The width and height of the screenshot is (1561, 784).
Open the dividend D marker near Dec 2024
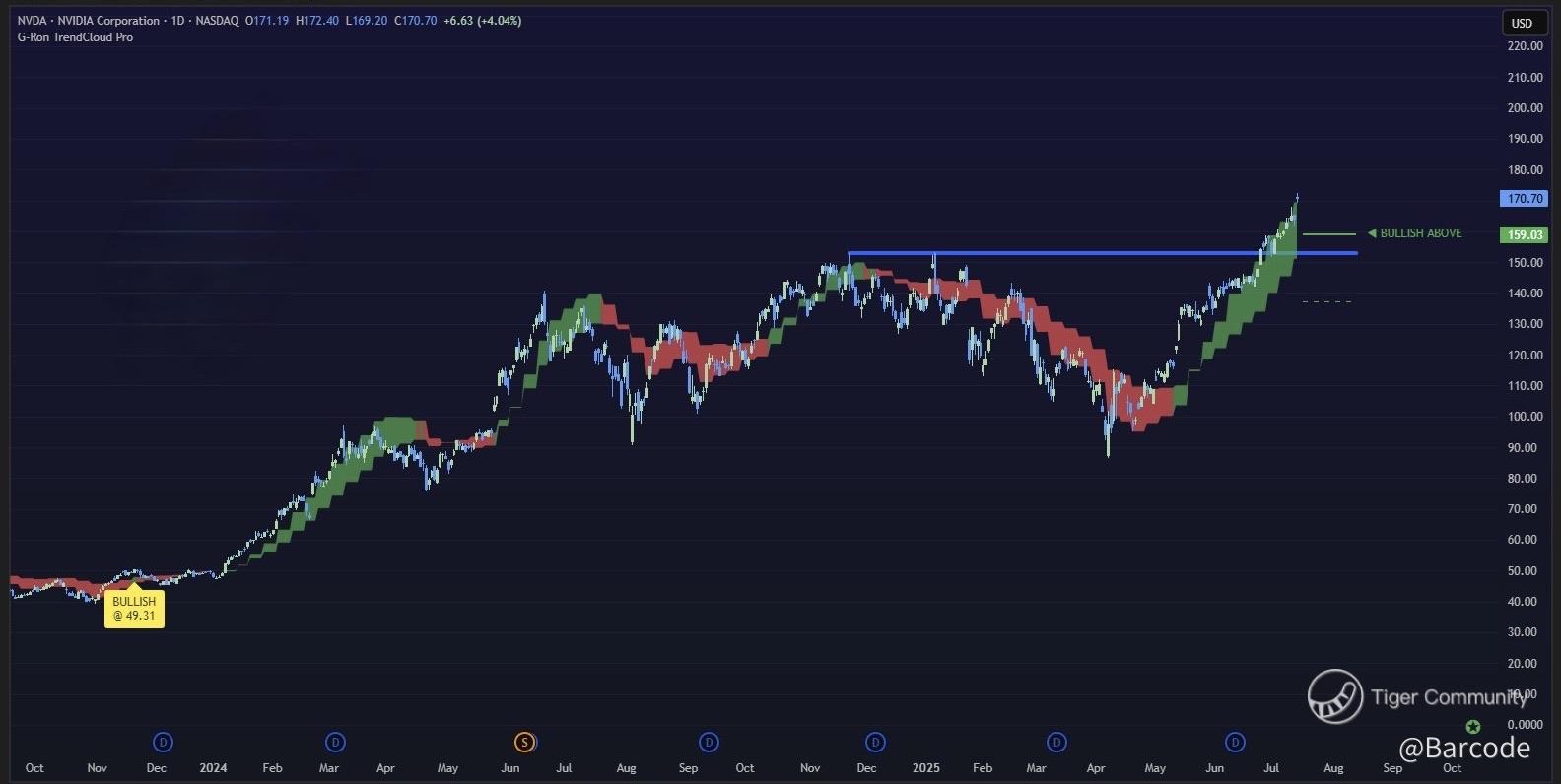(874, 742)
